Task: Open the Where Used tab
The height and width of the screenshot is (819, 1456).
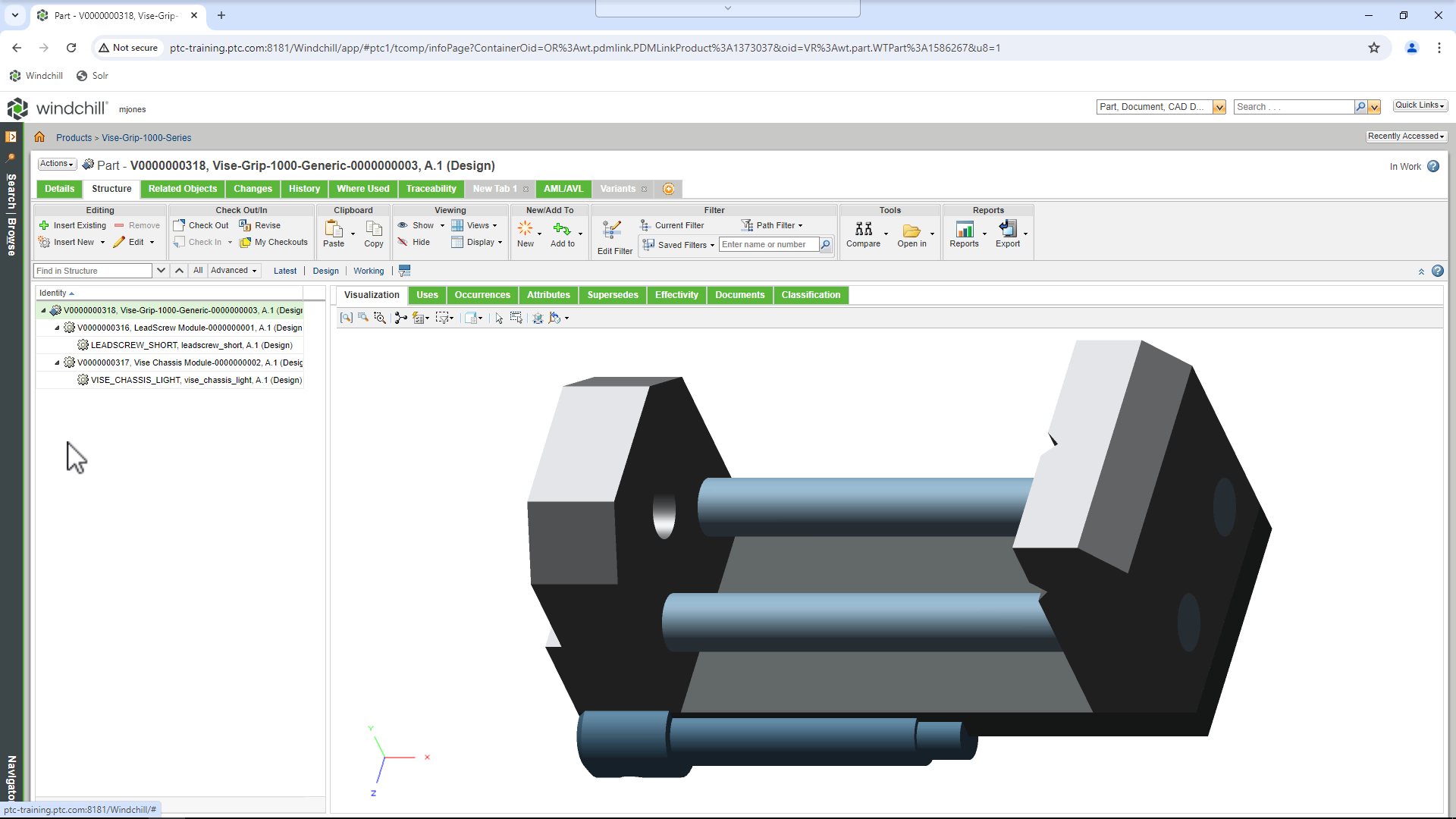Action: pos(362,189)
